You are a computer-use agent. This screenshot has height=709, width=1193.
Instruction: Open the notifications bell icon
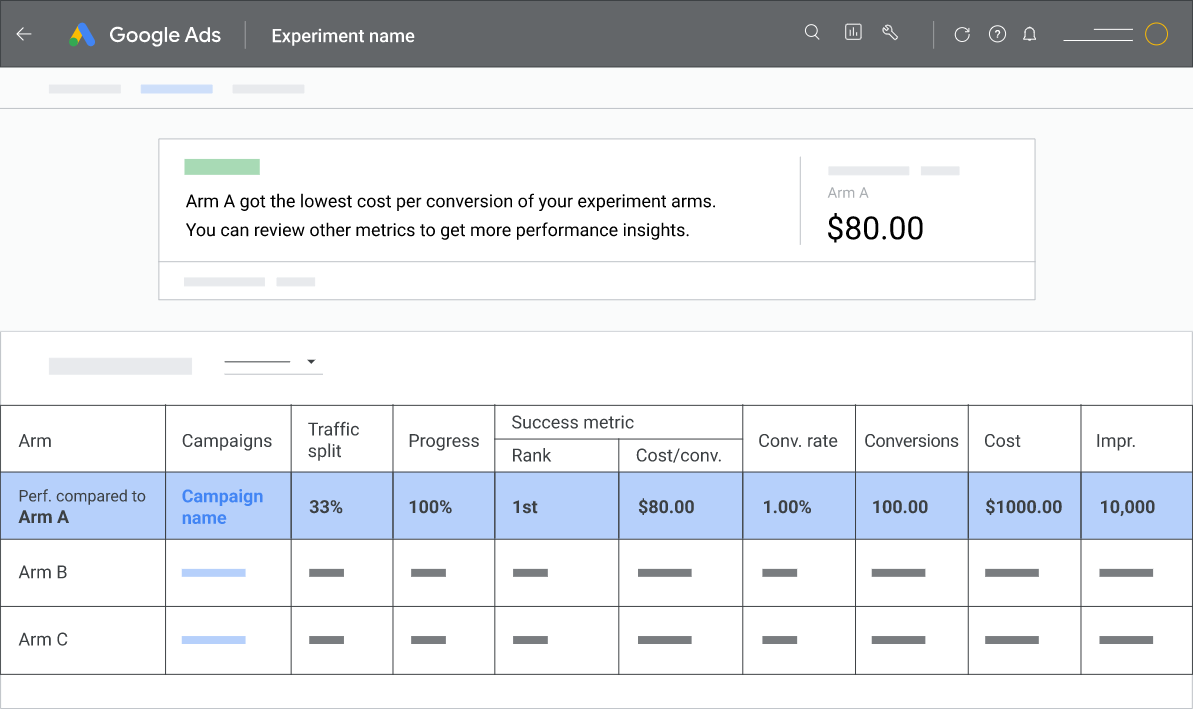point(1029,34)
